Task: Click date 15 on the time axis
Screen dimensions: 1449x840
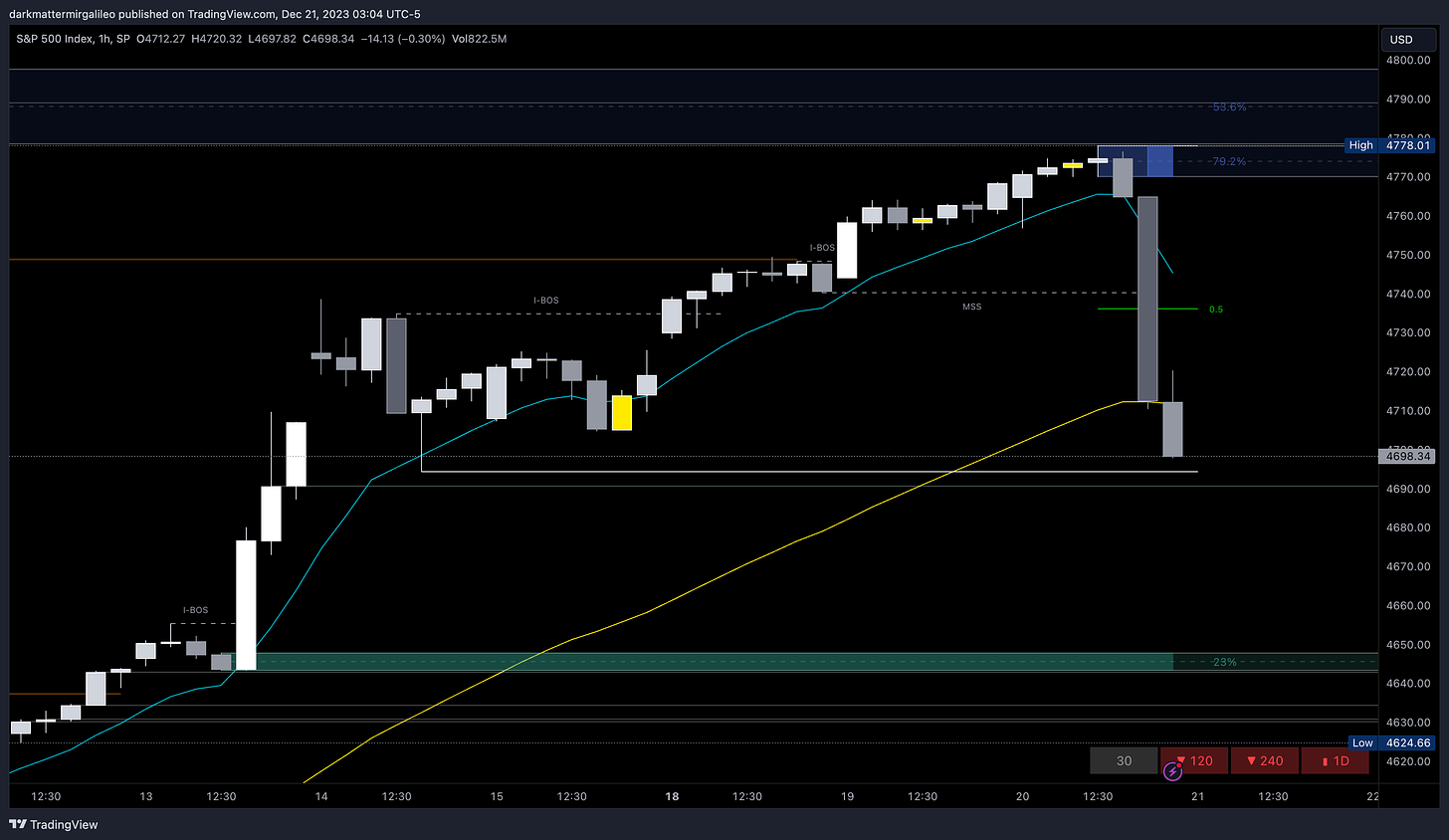Action: (497, 796)
